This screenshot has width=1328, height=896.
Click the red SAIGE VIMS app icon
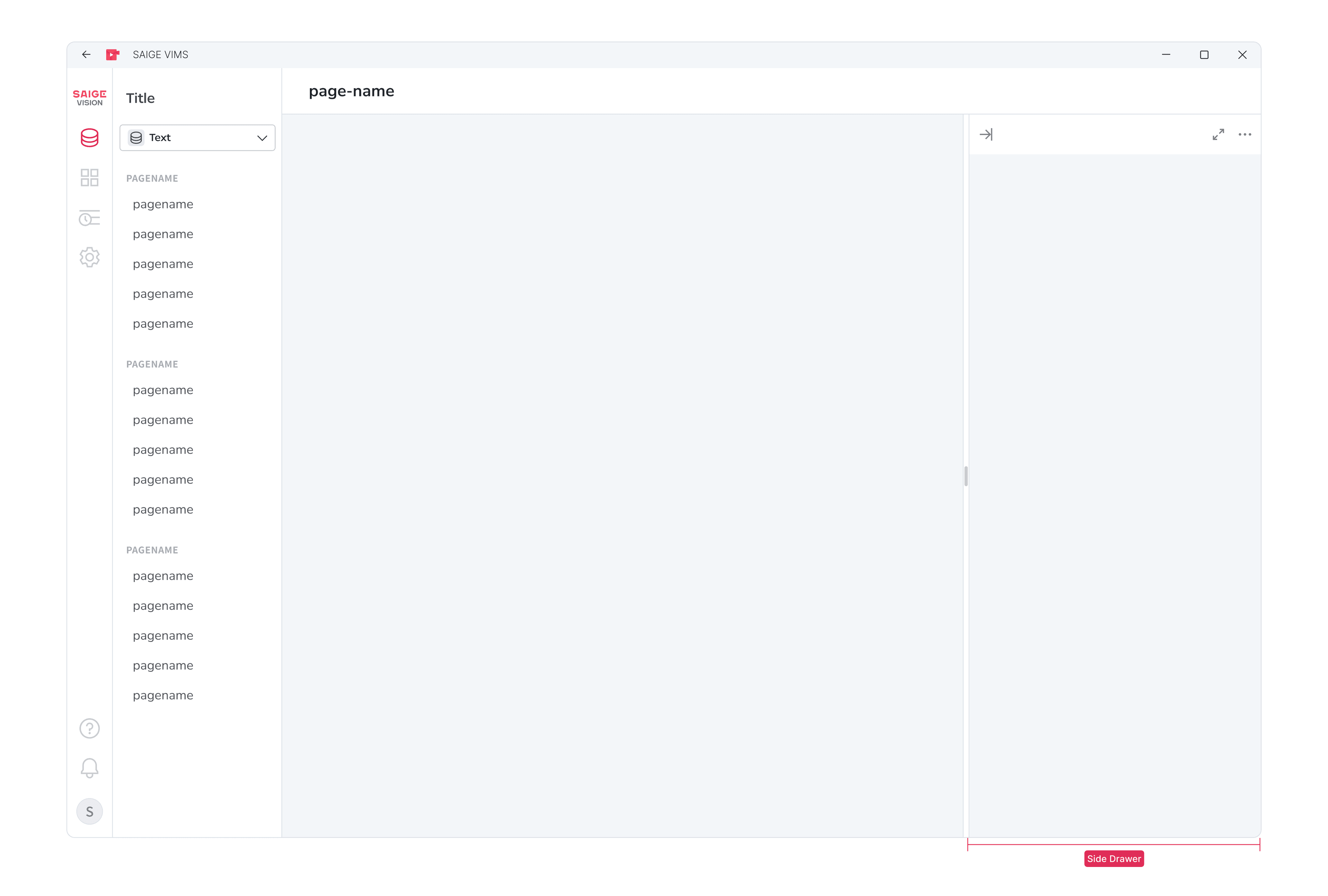coord(113,55)
